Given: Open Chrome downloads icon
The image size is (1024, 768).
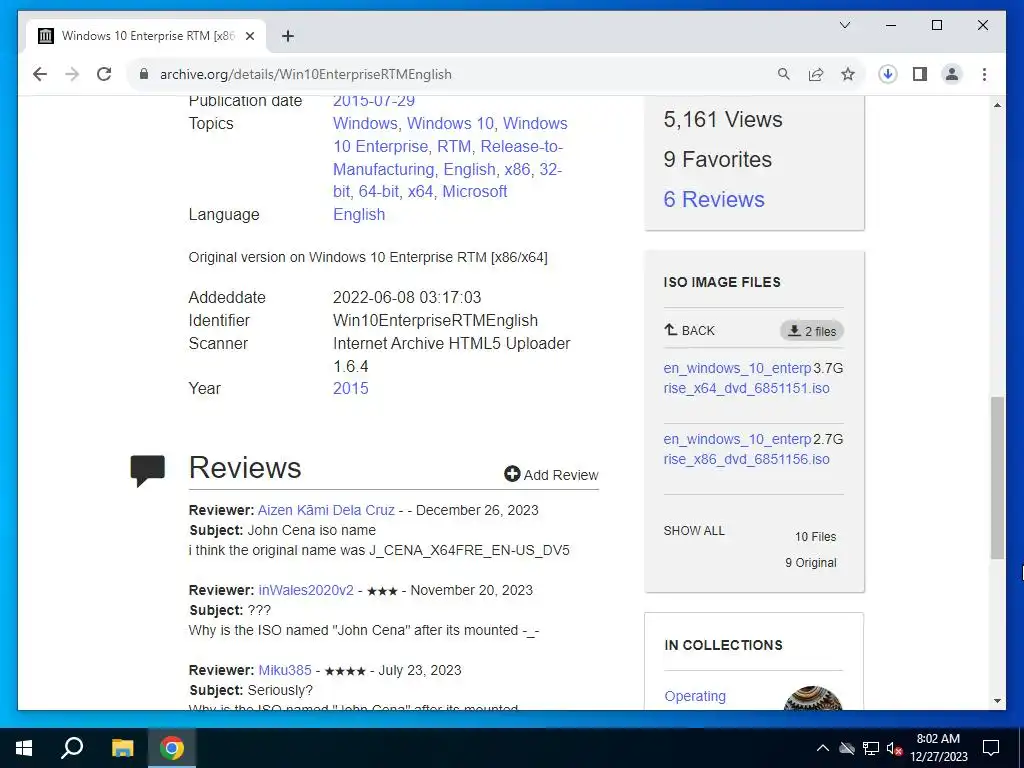Looking at the screenshot, I should pyautogui.click(x=888, y=74).
